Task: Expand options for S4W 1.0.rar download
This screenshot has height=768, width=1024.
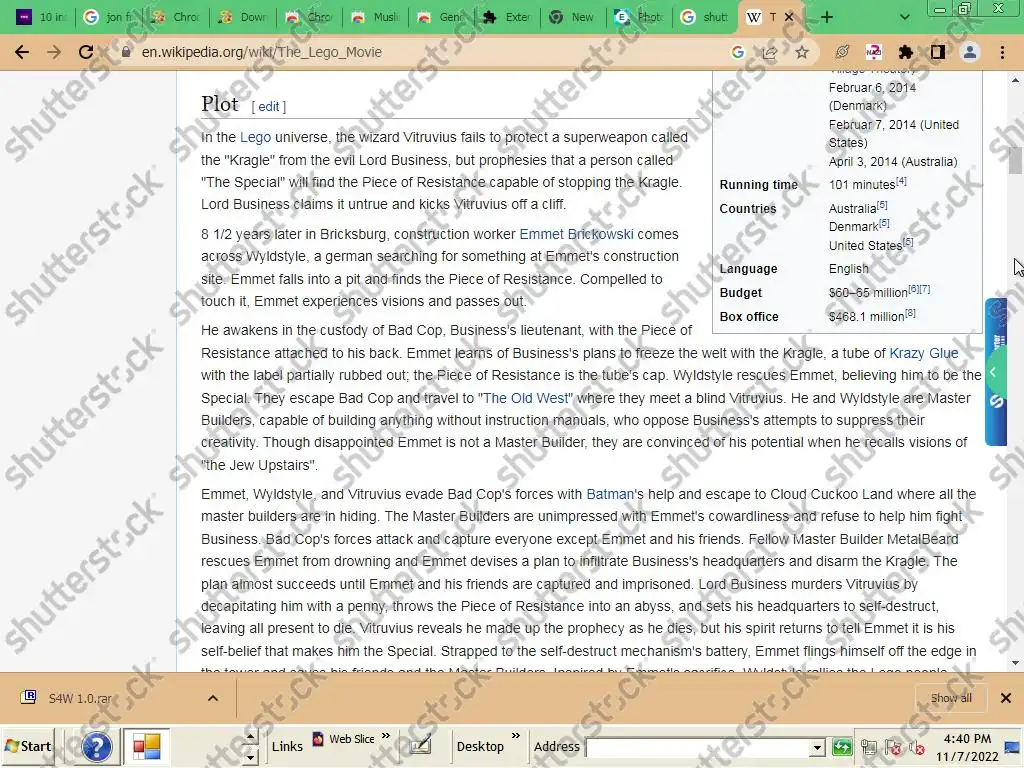Action: click(212, 698)
